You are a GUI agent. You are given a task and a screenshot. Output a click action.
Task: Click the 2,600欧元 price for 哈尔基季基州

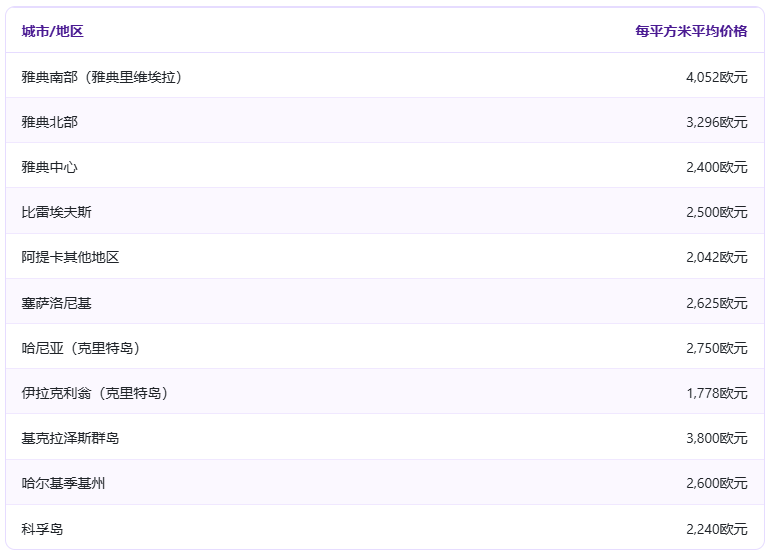[716, 483]
